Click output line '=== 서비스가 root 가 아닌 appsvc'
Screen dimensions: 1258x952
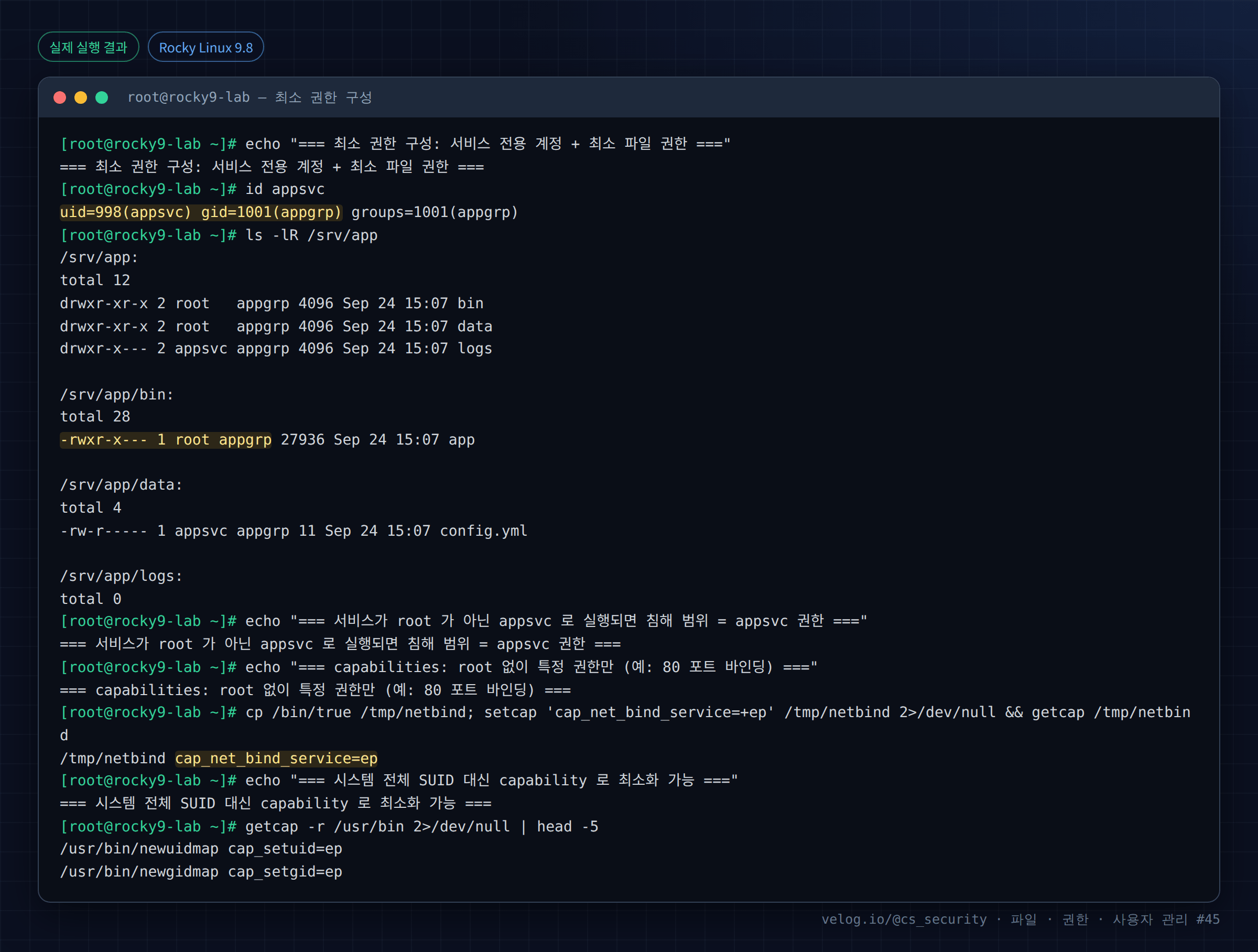click(x=340, y=644)
